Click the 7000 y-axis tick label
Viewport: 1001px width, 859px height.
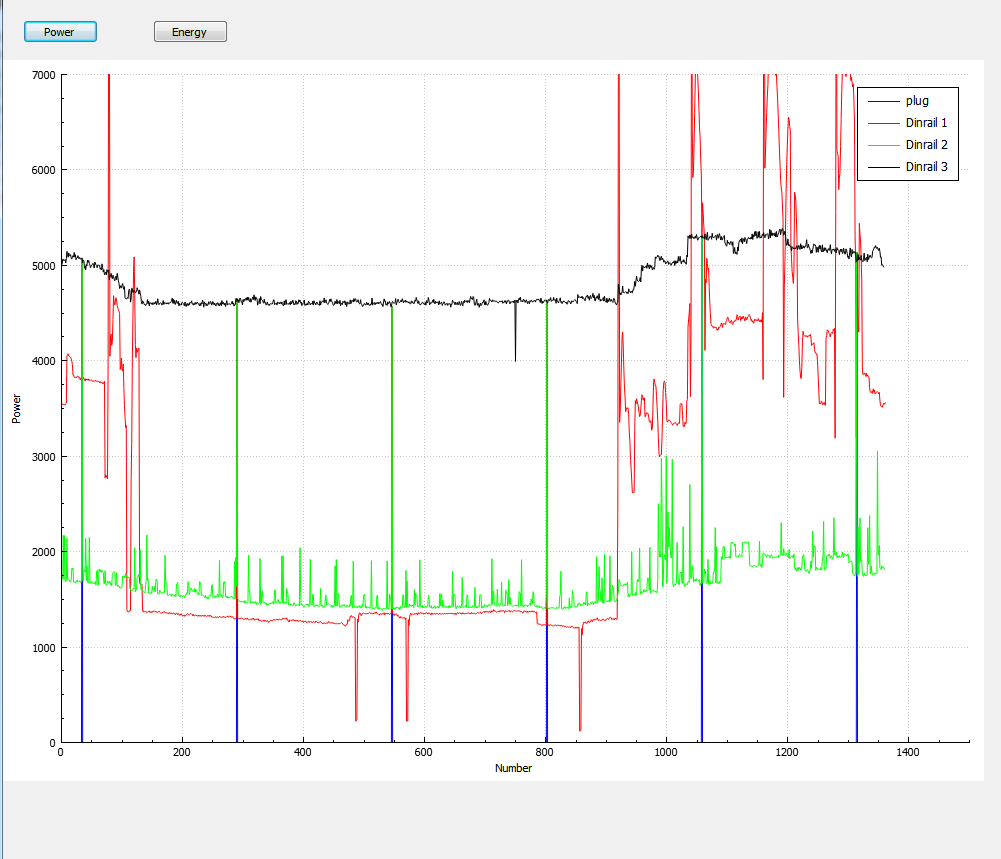point(43,75)
